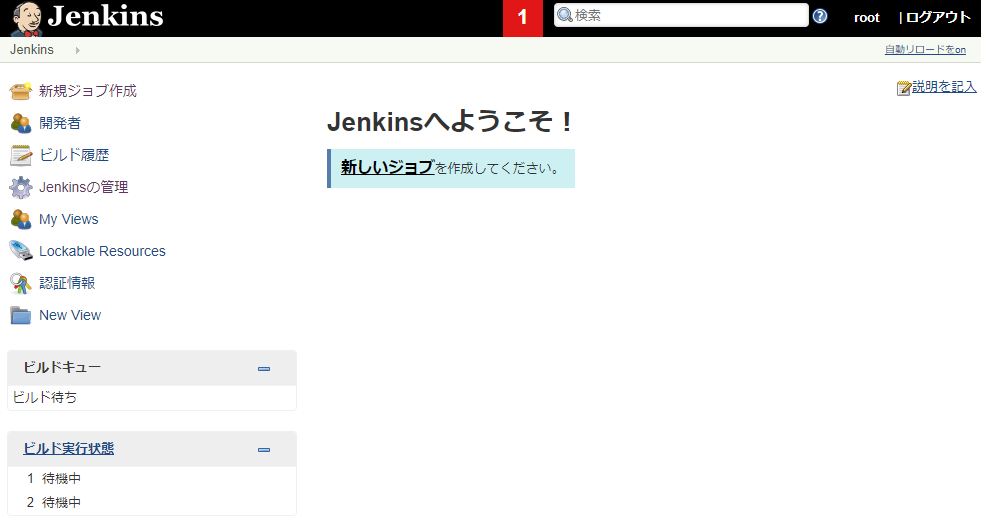Image resolution: width=981 pixels, height=528 pixels.
Task: Open Jenkinsの管理 menu item
Action: pyautogui.click(x=84, y=187)
